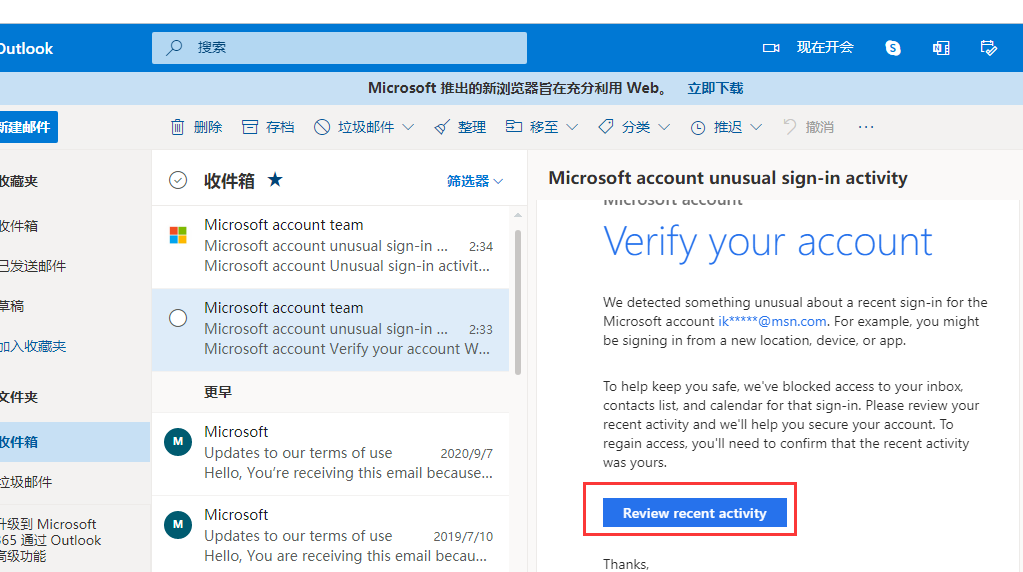Select the 2:33 email's round checkbox
This screenshot has height=572, width=1023.
tap(177, 318)
